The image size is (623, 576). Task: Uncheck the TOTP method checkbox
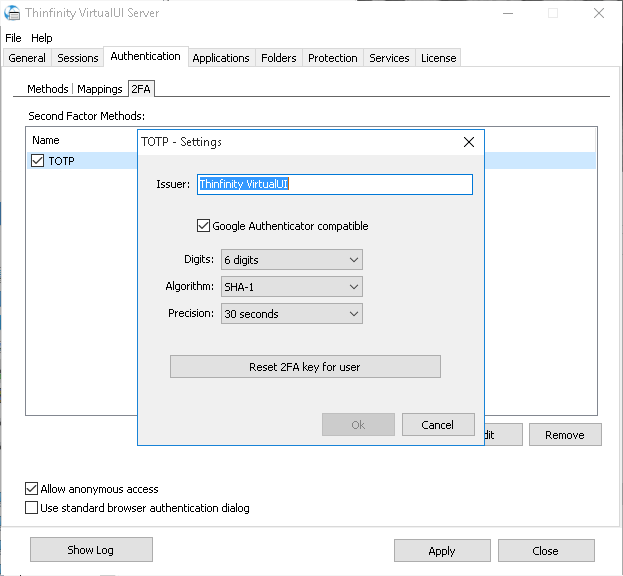tap(38, 161)
